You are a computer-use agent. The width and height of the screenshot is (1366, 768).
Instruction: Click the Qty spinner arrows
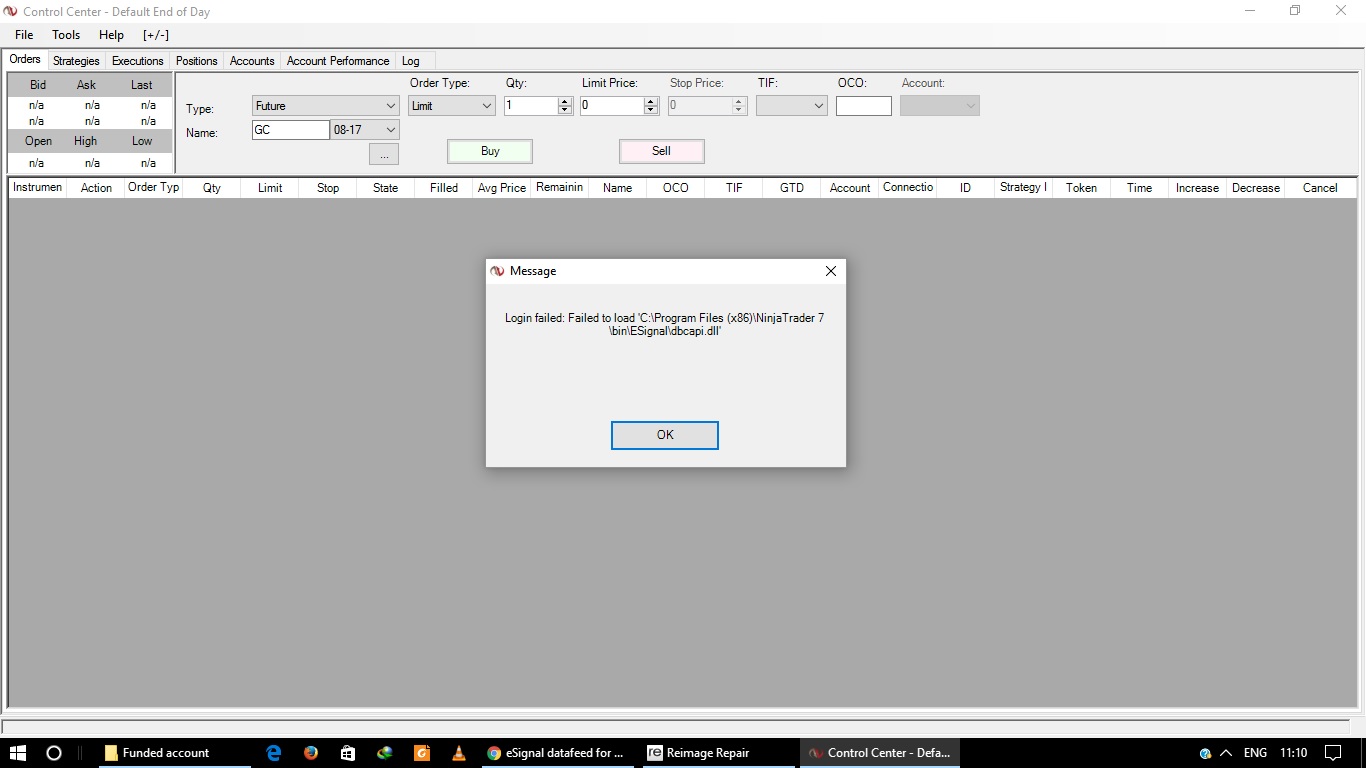565,105
